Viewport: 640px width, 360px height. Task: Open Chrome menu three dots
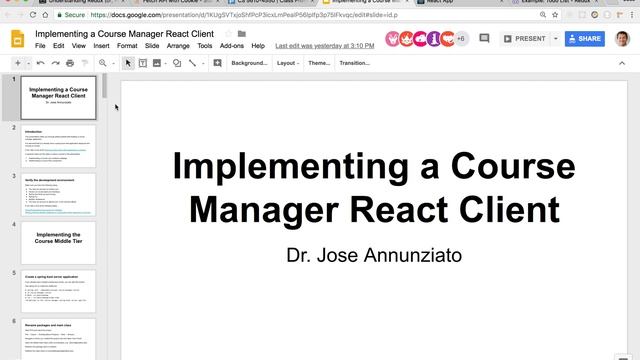tap(632, 15)
